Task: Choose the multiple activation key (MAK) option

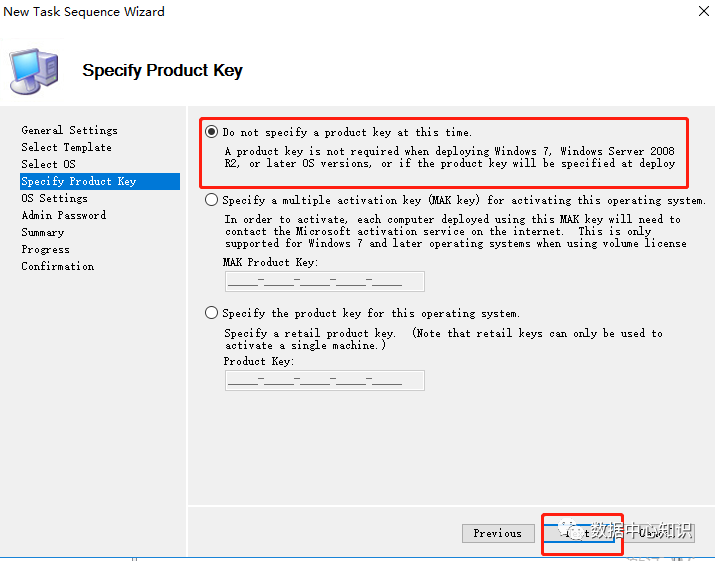Action: point(211,200)
